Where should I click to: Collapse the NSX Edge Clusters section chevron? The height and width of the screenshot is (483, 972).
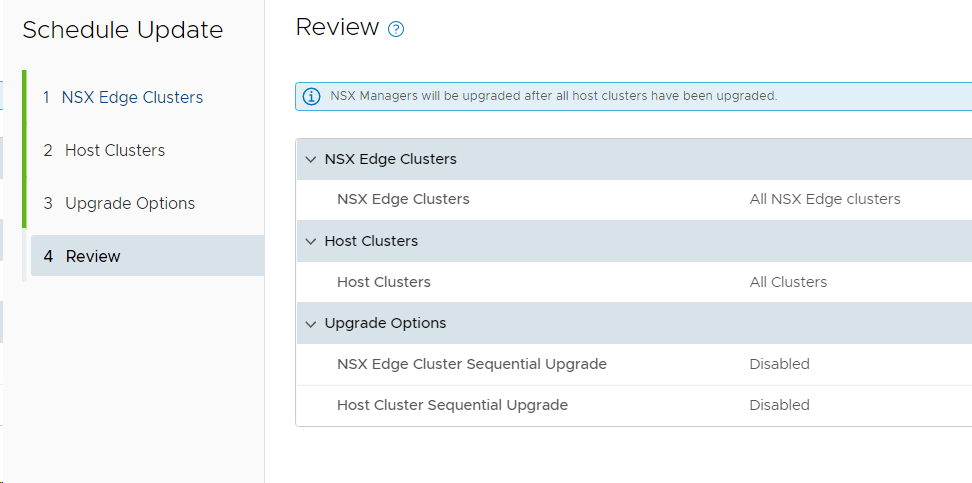(x=311, y=159)
